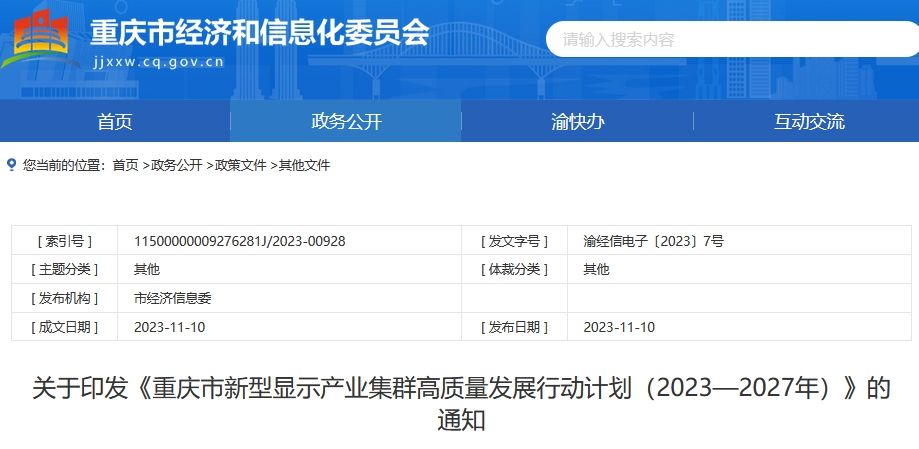Screen dimensions: 919x449
Task: Click the location pin icon before breadcrumb
Action: point(12,165)
